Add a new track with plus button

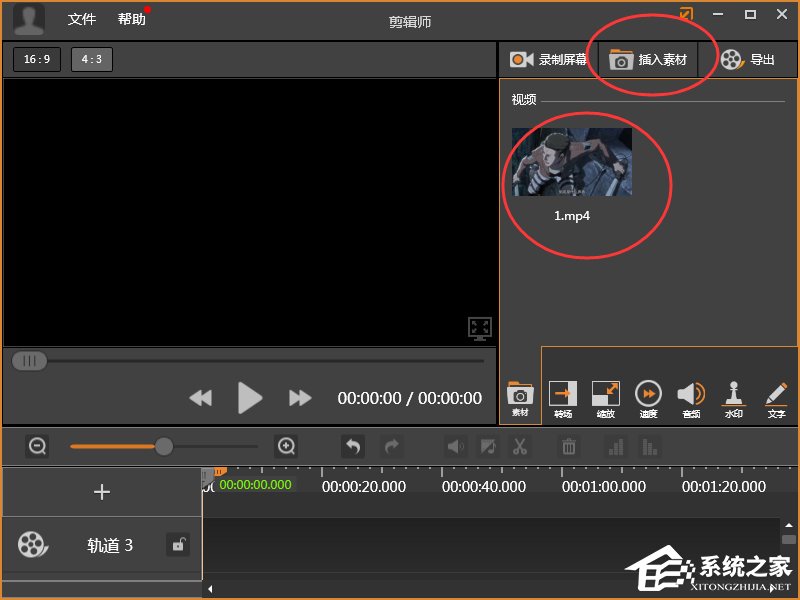pyautogui.click(x=102, y=492)
